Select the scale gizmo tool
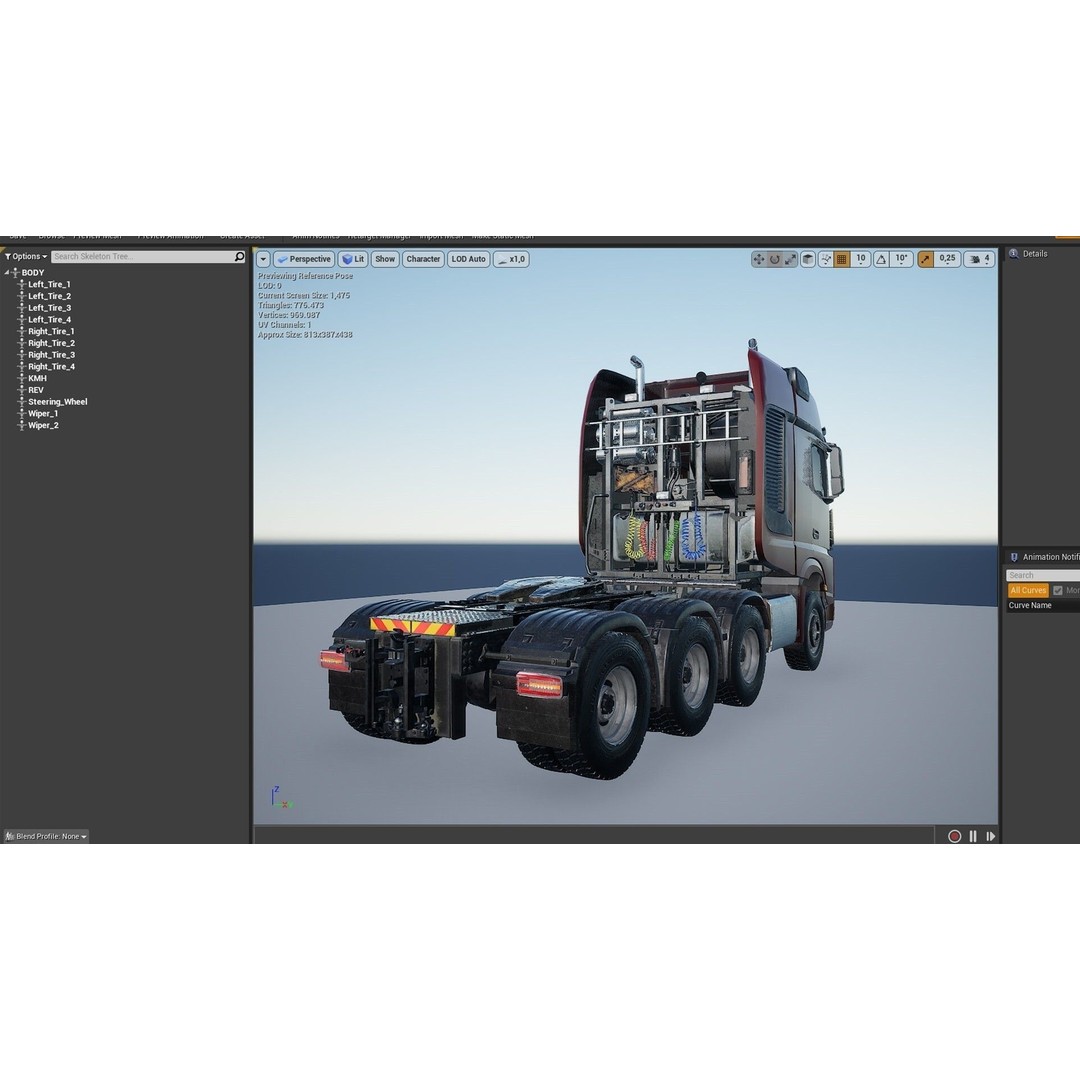The height and width of the screenshot is (1080, 1080). pos(790,259)
